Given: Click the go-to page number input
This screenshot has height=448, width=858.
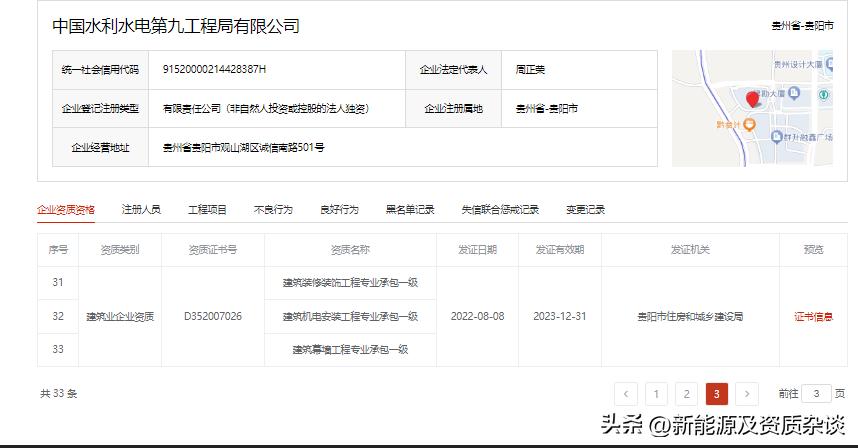Looking at the screenshot, I should [816, 394].
